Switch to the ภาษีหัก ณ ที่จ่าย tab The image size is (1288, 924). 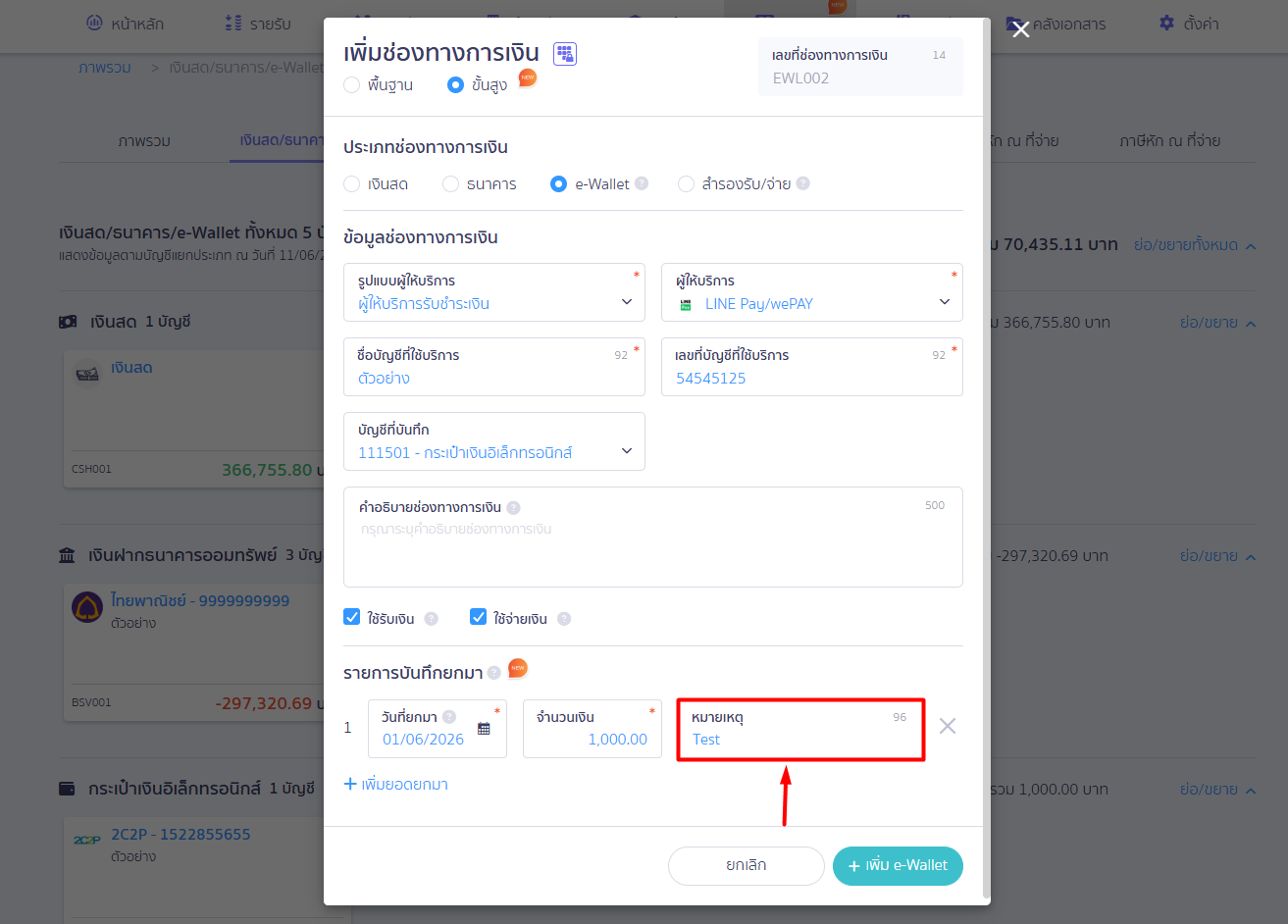coord(1170,141)
